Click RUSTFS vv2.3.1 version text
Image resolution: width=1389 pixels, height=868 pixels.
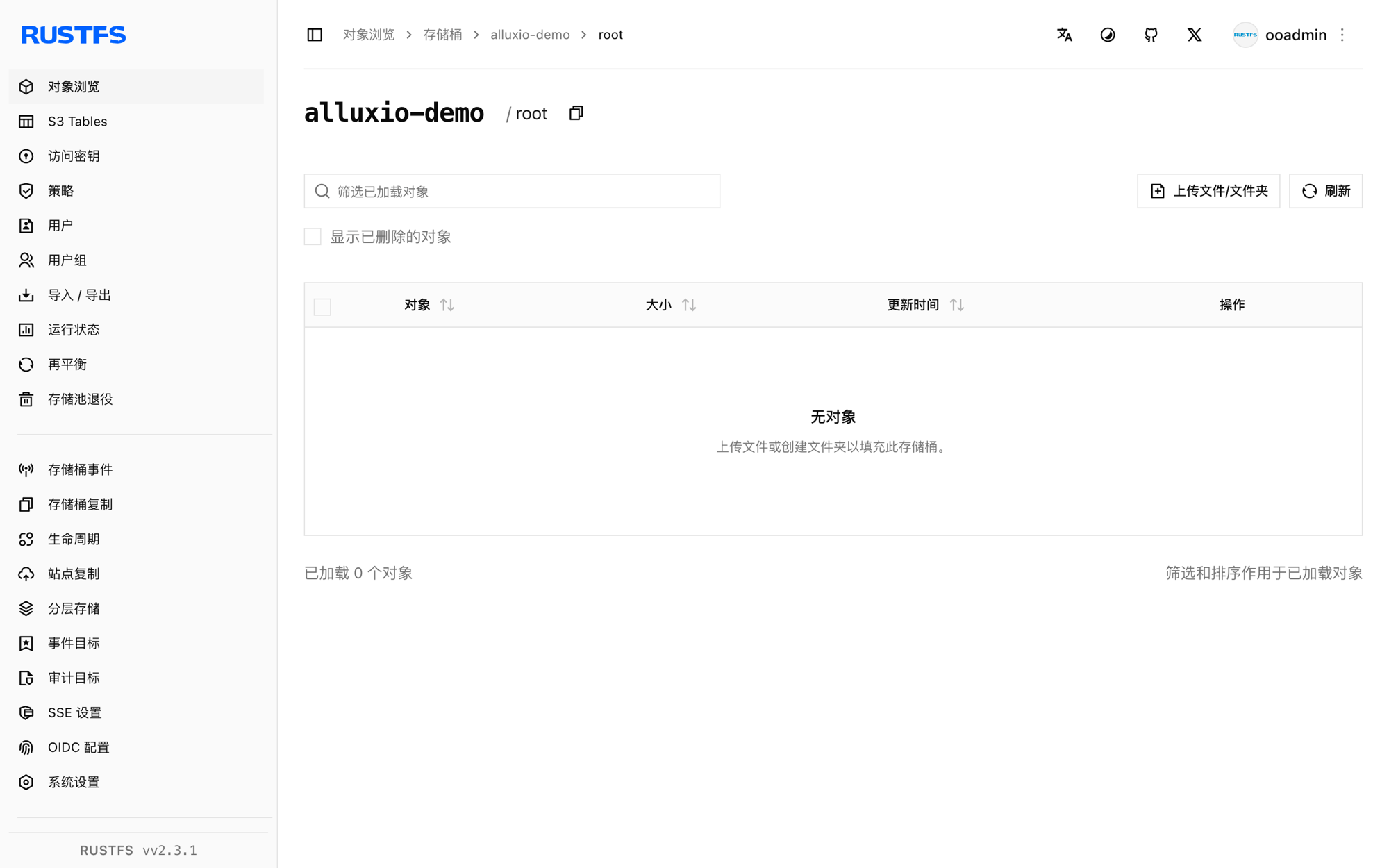[x=138, y=850]
